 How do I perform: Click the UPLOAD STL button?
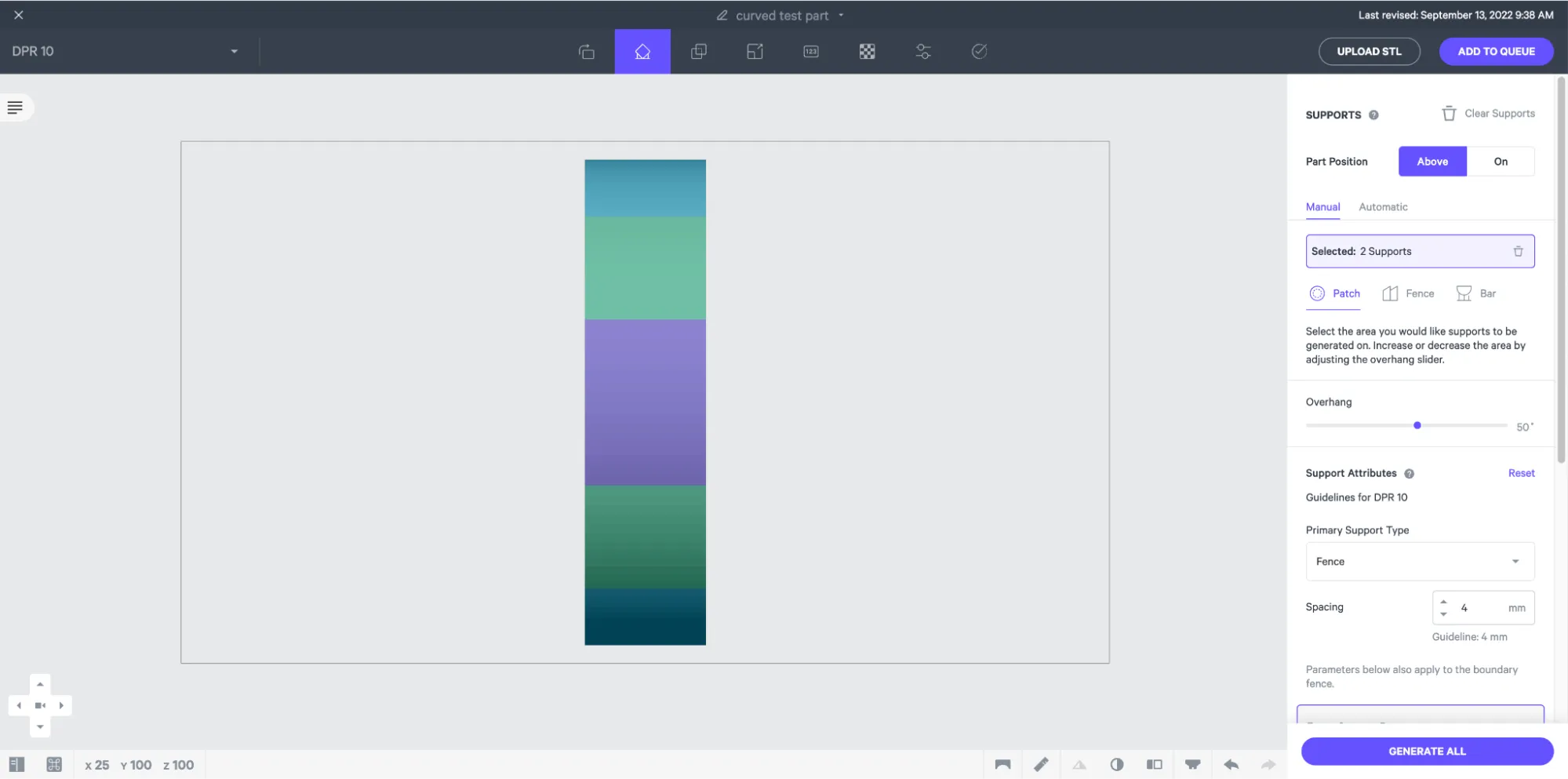(x=1369, y=52)
